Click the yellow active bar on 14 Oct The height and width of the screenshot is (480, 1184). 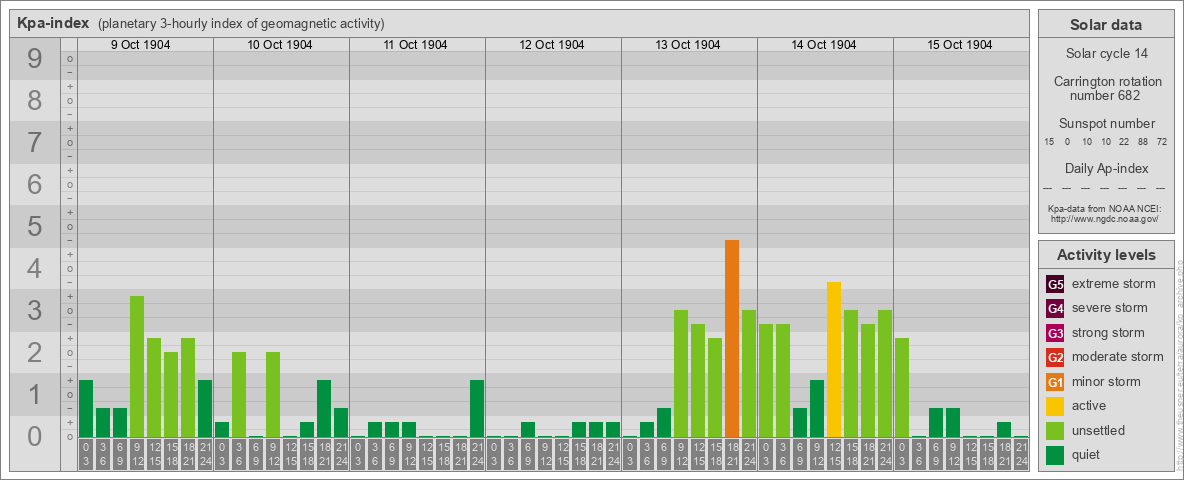pyautogui.click(x=834, y=359)
